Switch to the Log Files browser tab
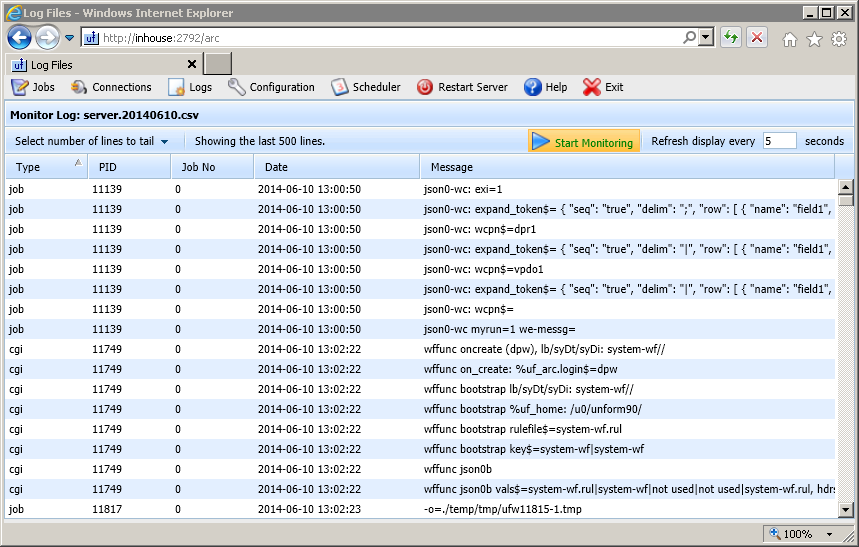The height and width of the screenshot is (547, 859). point(100,65)
